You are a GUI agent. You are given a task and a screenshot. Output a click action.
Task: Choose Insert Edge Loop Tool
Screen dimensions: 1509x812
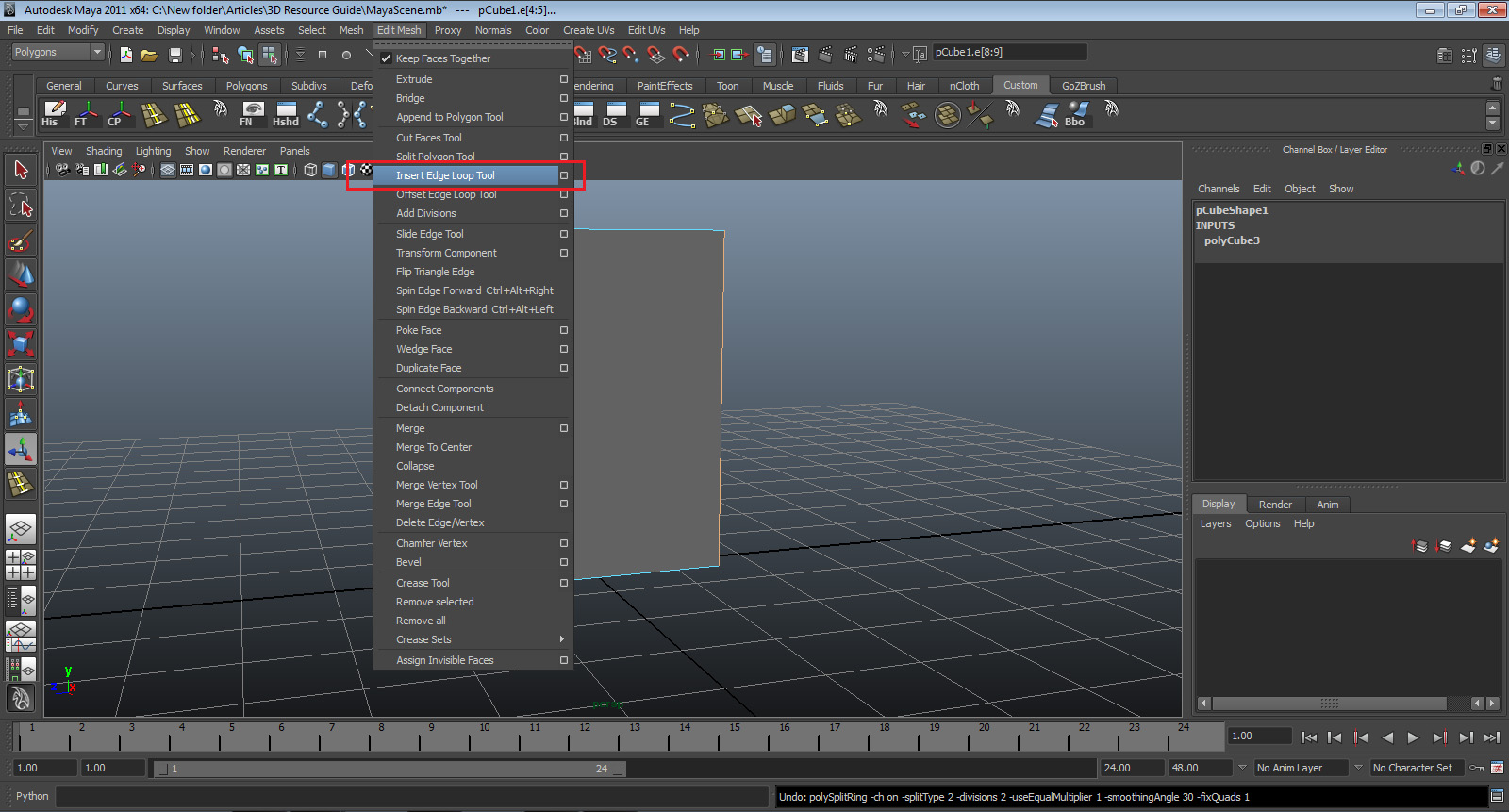[445, 175]
